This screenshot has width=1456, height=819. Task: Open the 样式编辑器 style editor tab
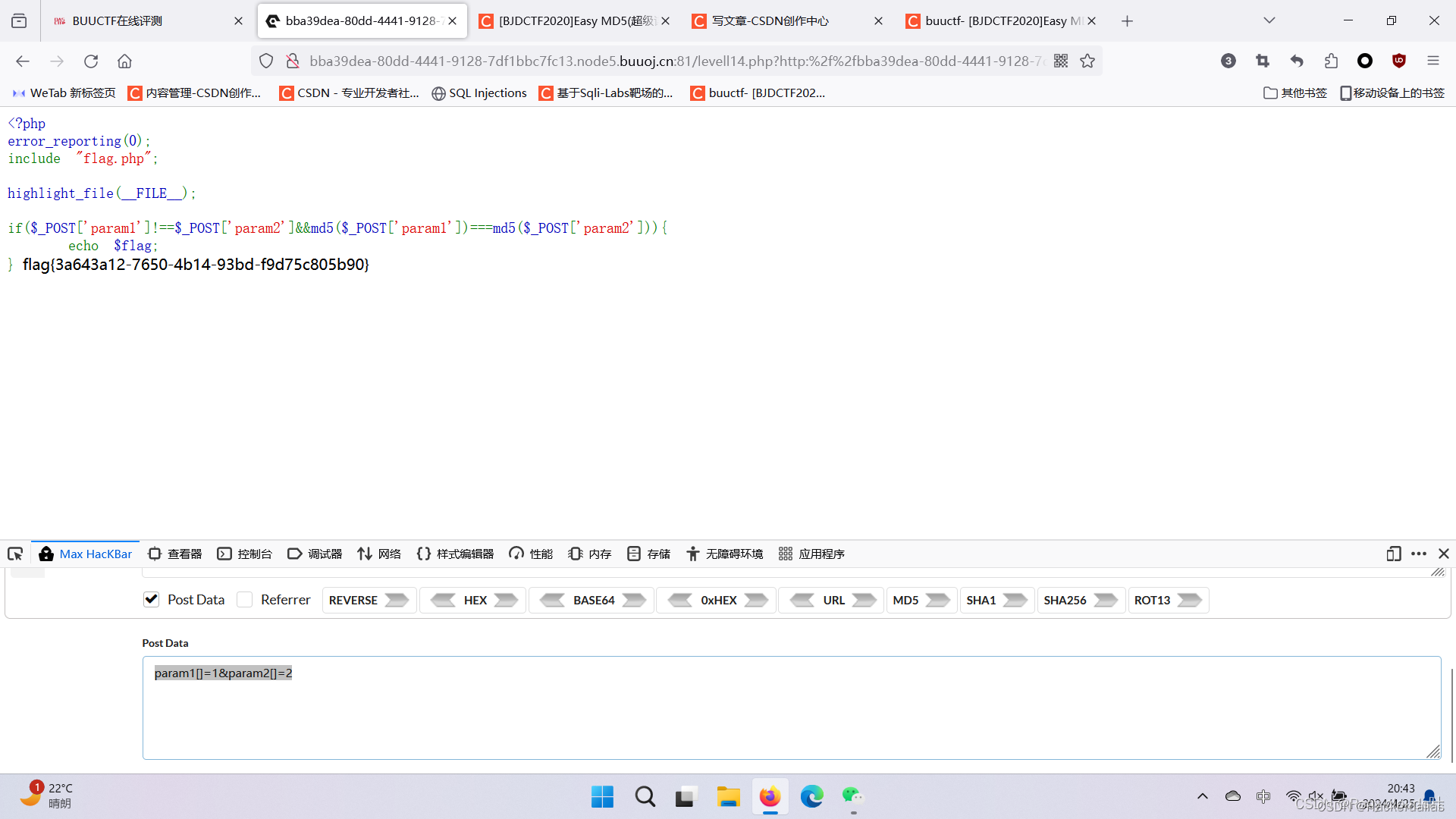(456, 554)
